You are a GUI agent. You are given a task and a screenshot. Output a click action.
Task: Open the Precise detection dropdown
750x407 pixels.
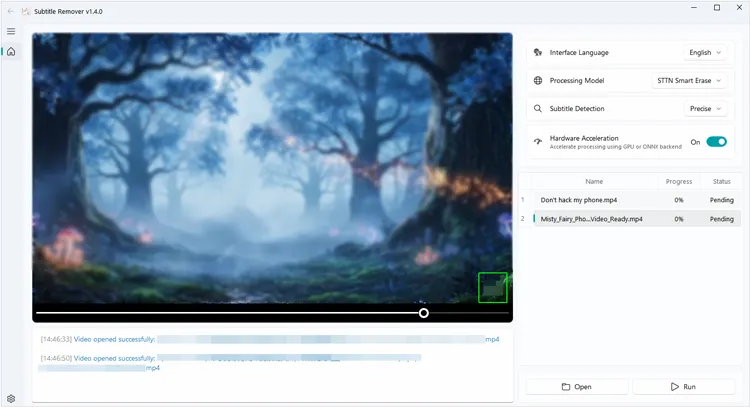tap(705, 109)
